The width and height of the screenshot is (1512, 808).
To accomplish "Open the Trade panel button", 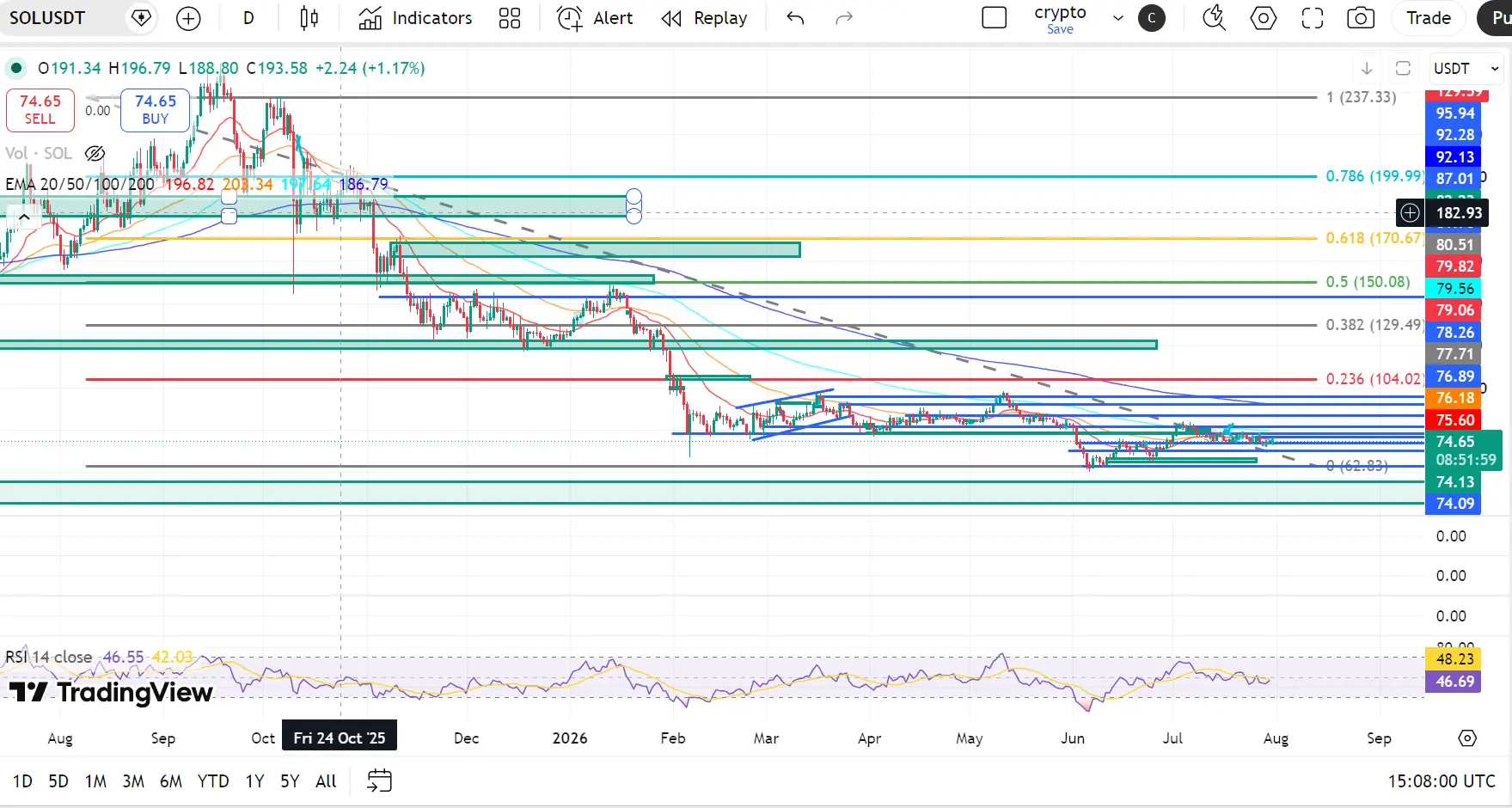I will tap(1429, 18).
